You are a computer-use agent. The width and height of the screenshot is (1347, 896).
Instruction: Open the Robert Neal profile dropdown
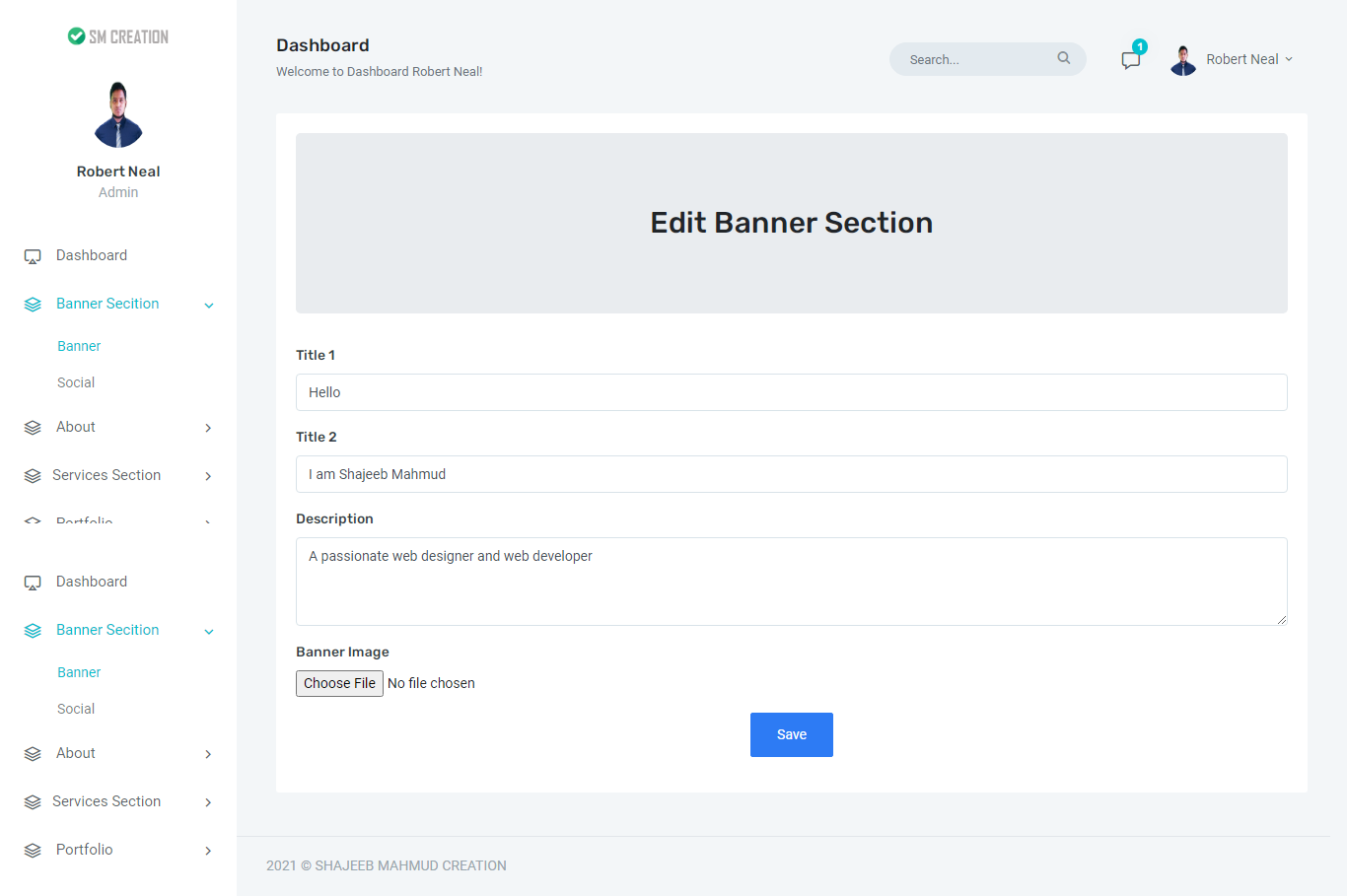click(1248, 58)
